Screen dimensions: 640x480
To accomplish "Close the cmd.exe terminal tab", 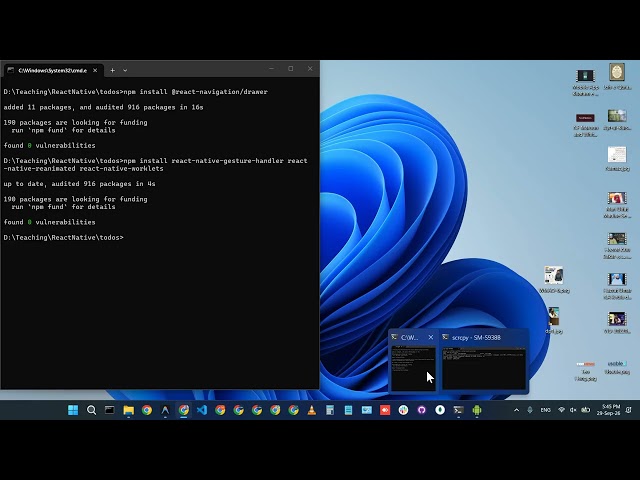I will (x=95, y=71).
